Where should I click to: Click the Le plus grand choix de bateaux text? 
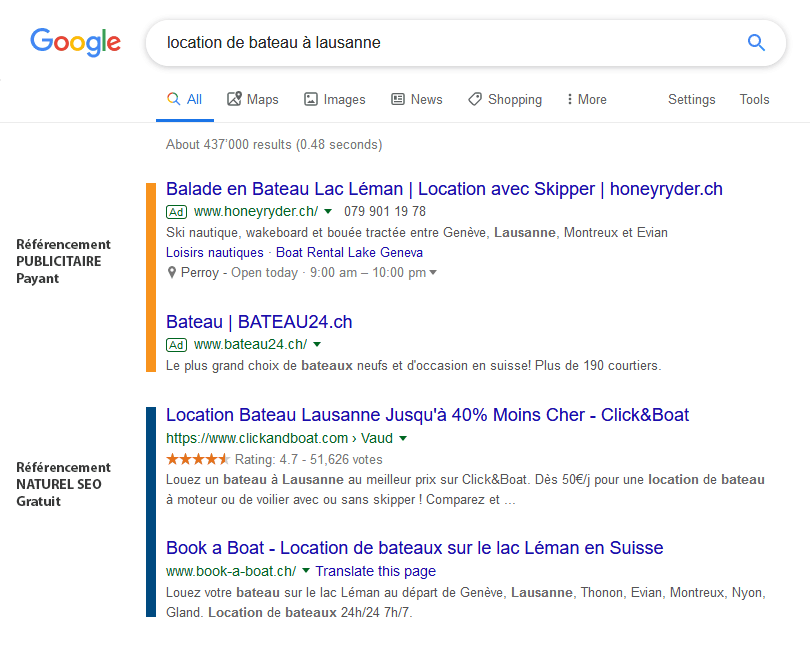(x=413, y=366)
